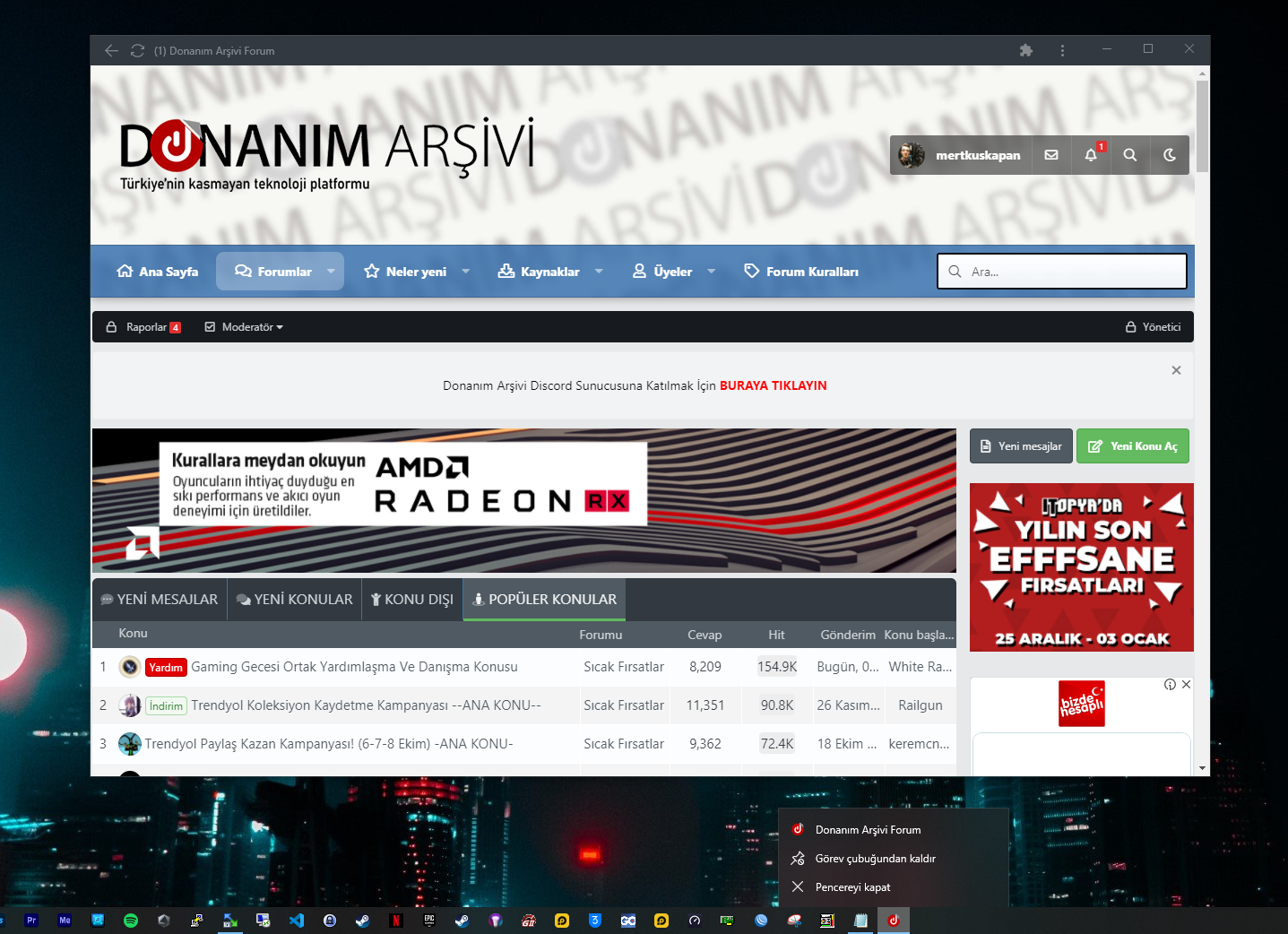Choose Pencereyi kapat in the jump list
The image size is (1288, 934).
(894, 887)
